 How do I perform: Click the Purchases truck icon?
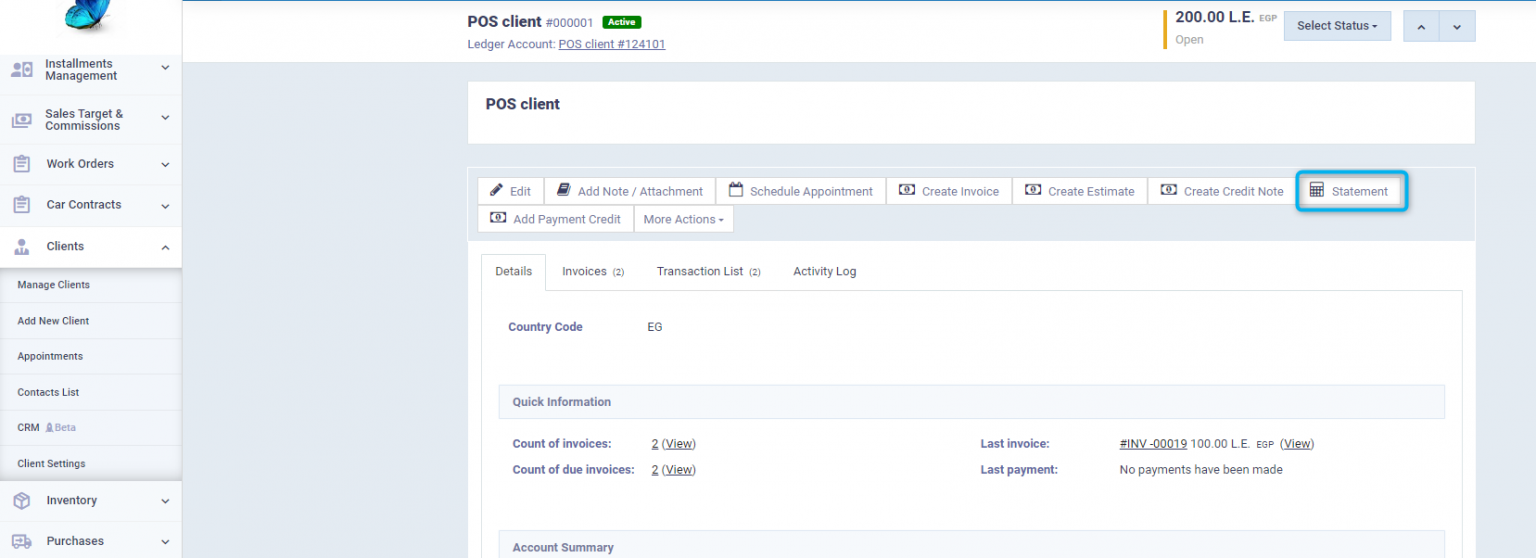pos(21,541)
